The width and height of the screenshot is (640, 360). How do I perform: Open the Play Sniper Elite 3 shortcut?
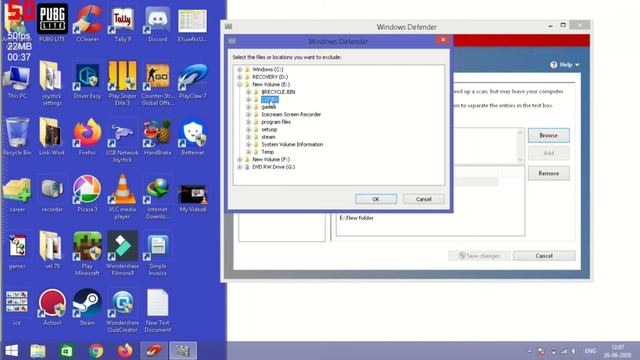(122, 83)
